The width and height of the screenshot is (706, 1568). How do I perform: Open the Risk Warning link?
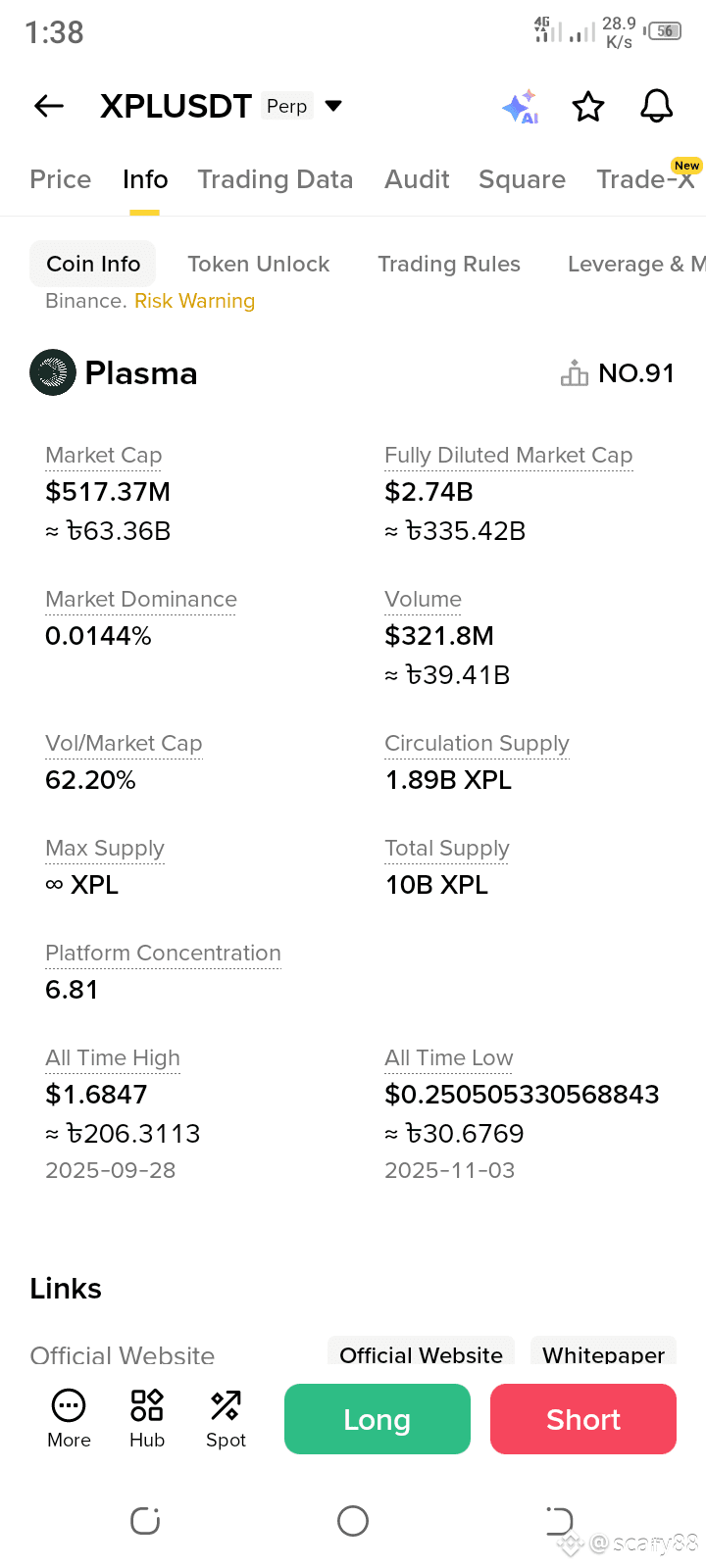coord(195,301)
